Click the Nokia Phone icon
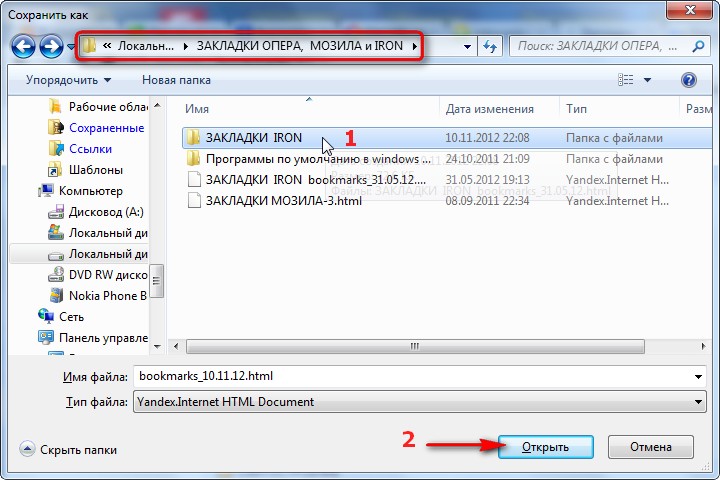The width and height of the screenshot is (720, 480). pos(56,295)
